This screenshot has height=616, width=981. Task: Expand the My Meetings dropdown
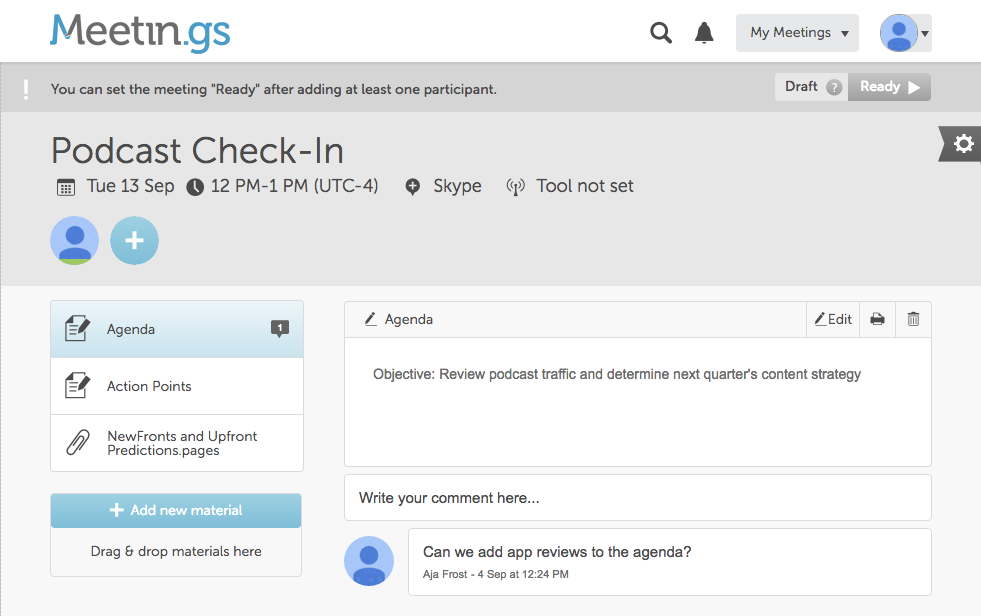click(798, 33)
